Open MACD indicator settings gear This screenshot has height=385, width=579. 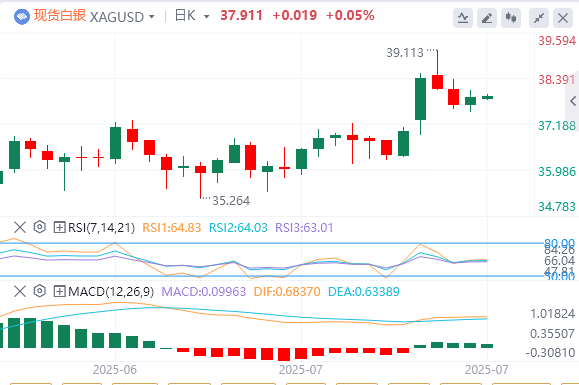tap(40, 291)
